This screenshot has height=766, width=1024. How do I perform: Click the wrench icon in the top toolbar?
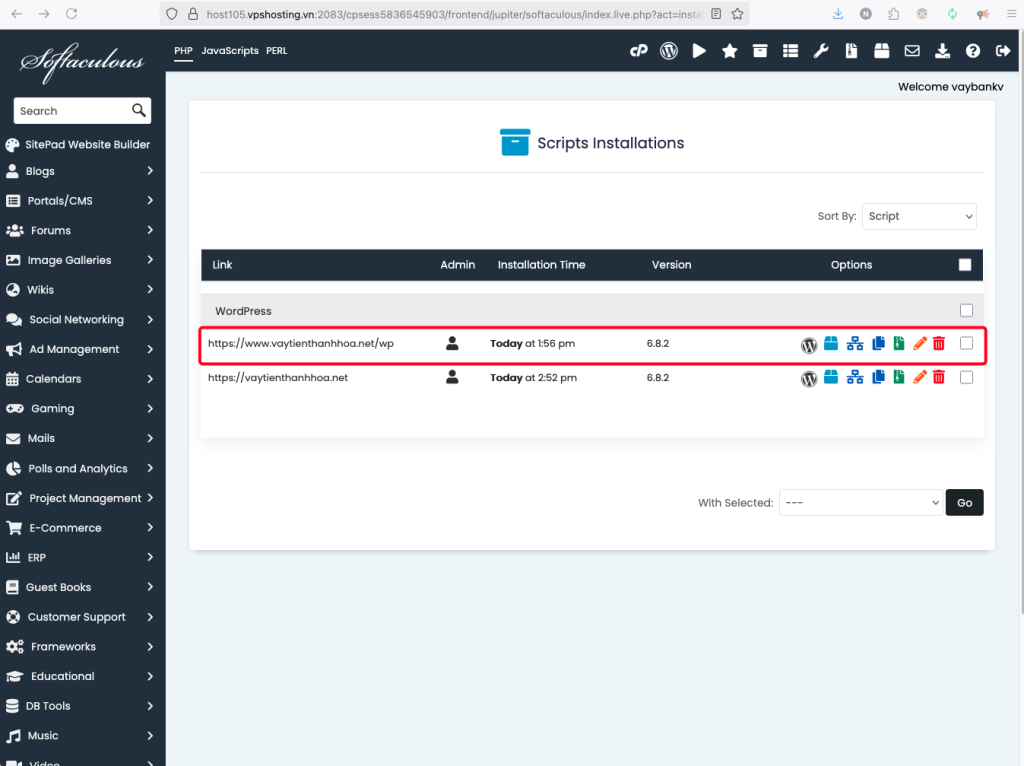click(820, 51)
